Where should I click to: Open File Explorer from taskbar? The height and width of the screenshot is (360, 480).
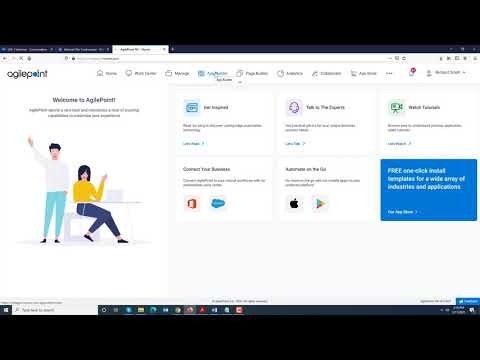tap(141, 310)
